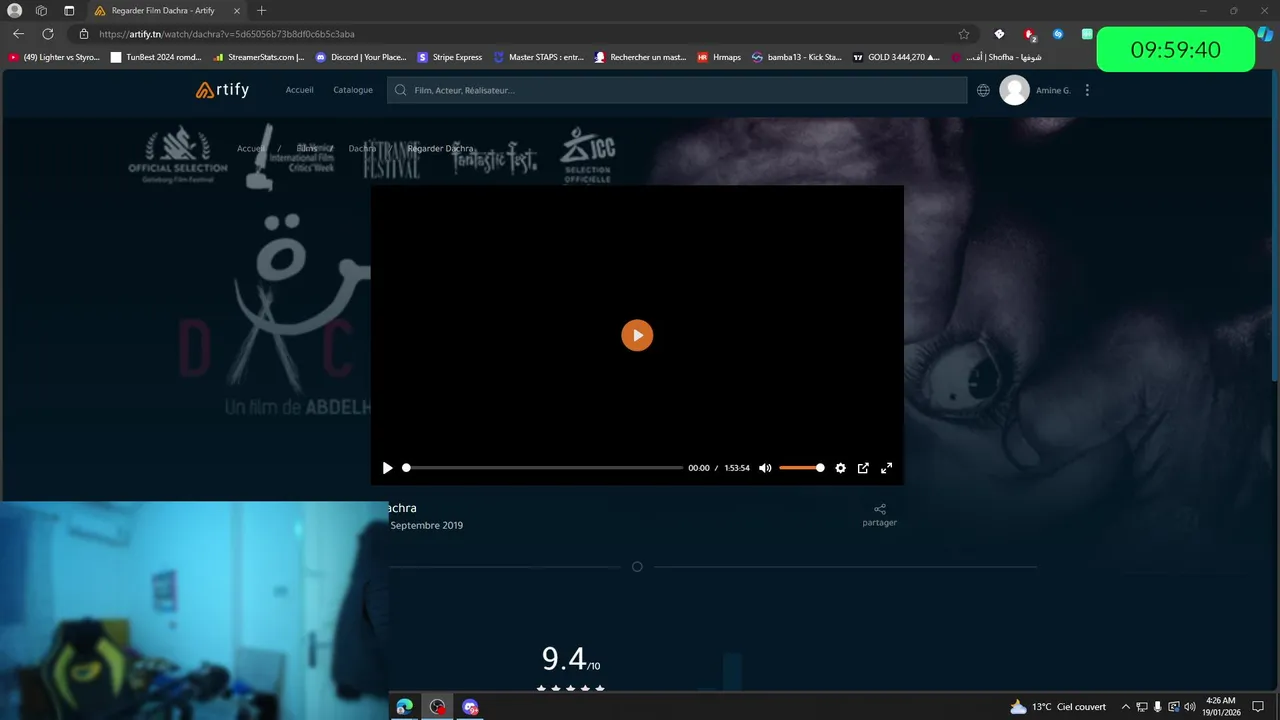Open video player settings gear
Screen dimensions: 1280x720
(840, 468)
